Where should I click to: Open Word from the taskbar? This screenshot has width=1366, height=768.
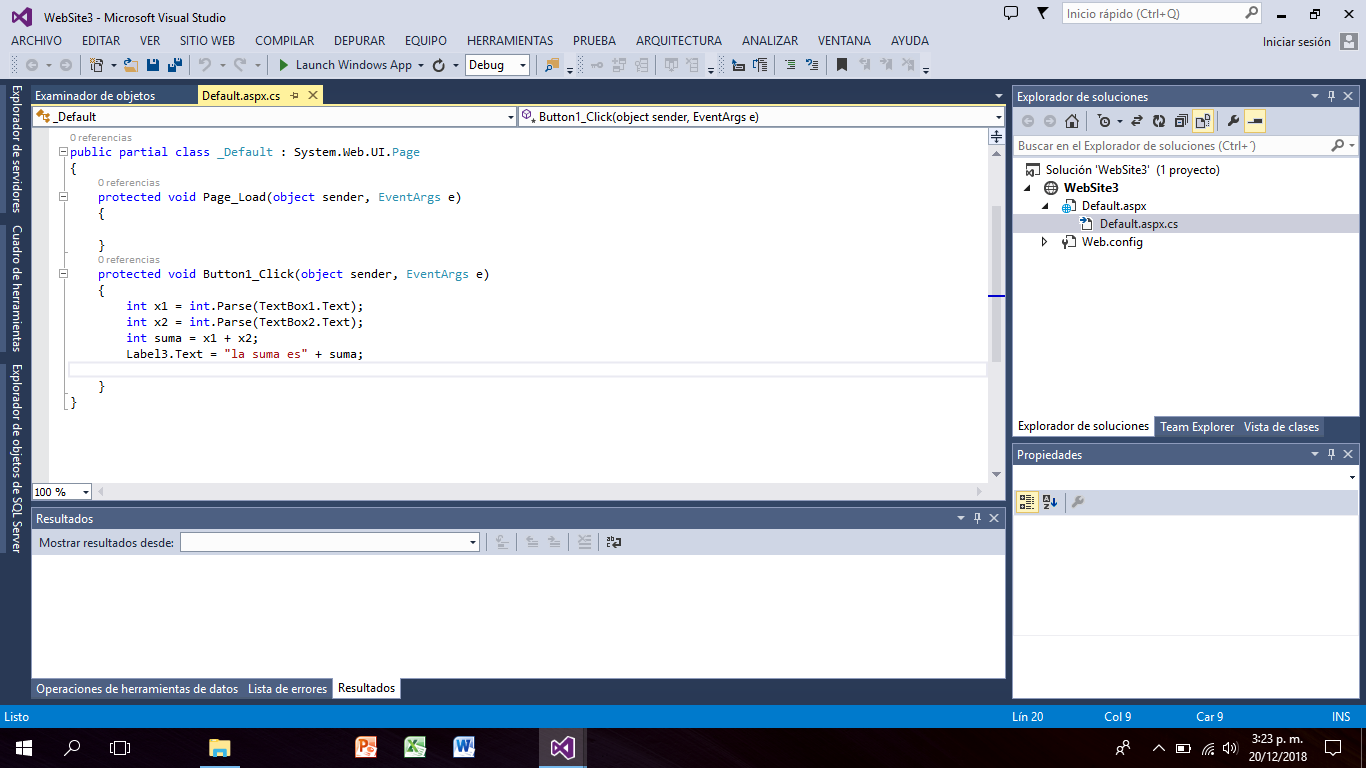coord(464,747)
